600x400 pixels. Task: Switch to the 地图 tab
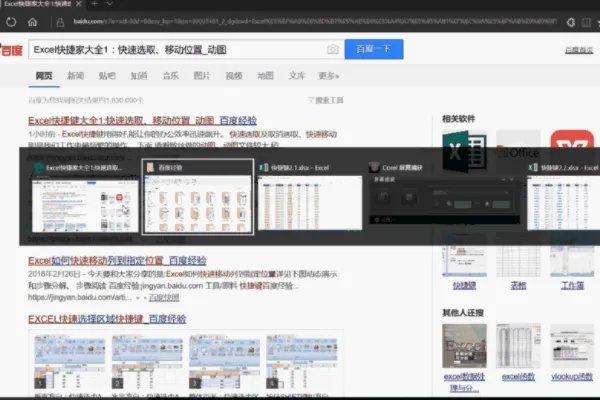coord(265,76)
